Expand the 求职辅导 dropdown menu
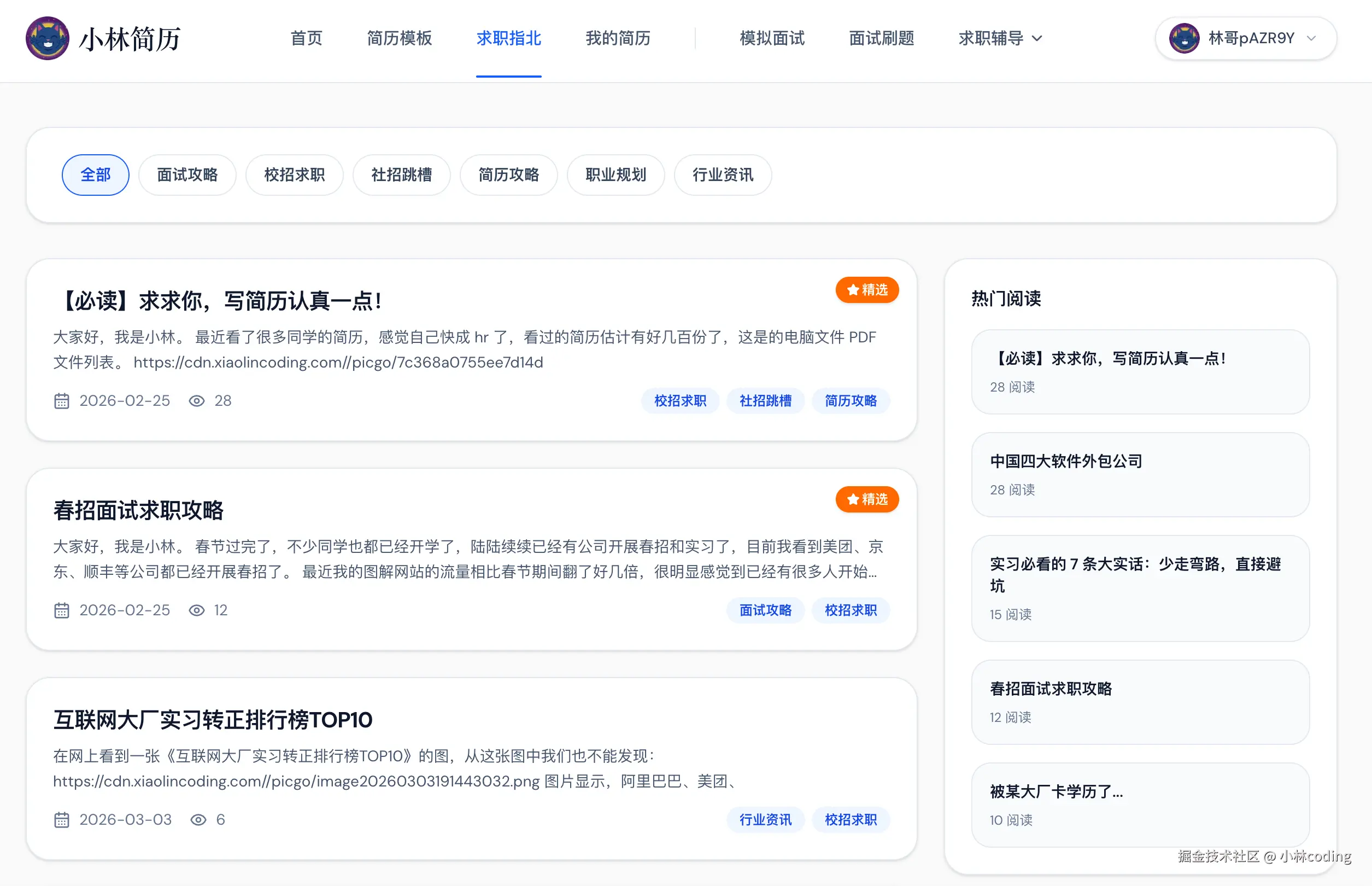 1000,38
